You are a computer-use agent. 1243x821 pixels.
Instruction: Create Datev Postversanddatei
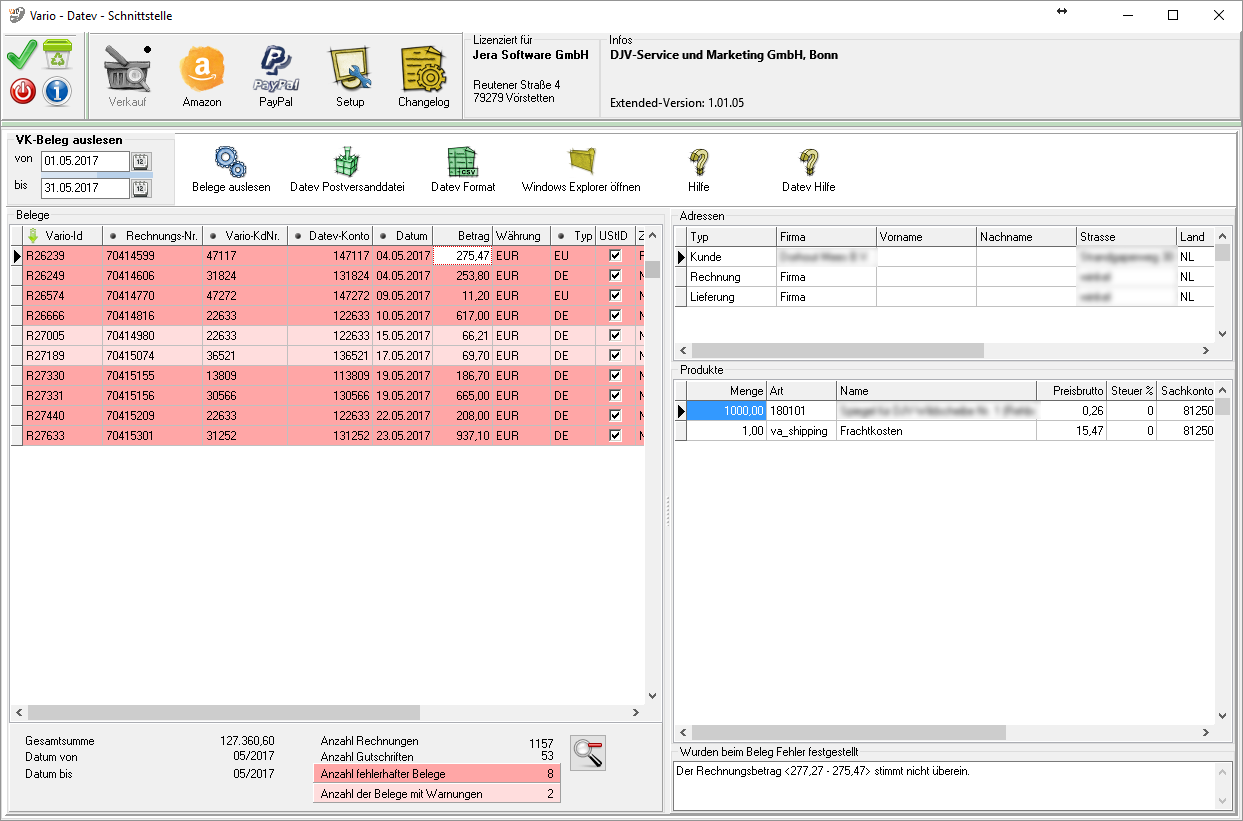tap(347, 162)
